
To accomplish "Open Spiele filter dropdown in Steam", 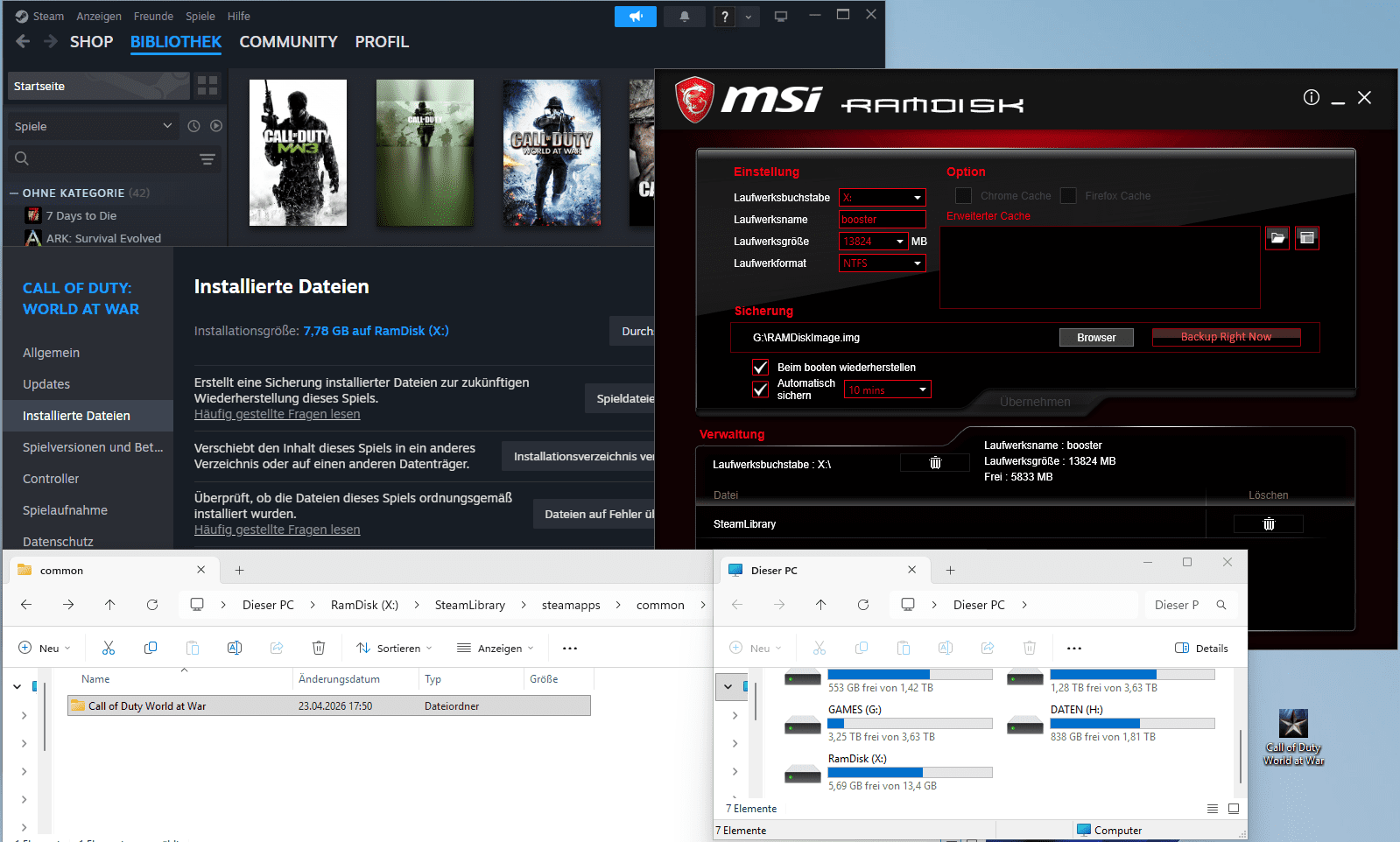I will click(x=93, y=126).
